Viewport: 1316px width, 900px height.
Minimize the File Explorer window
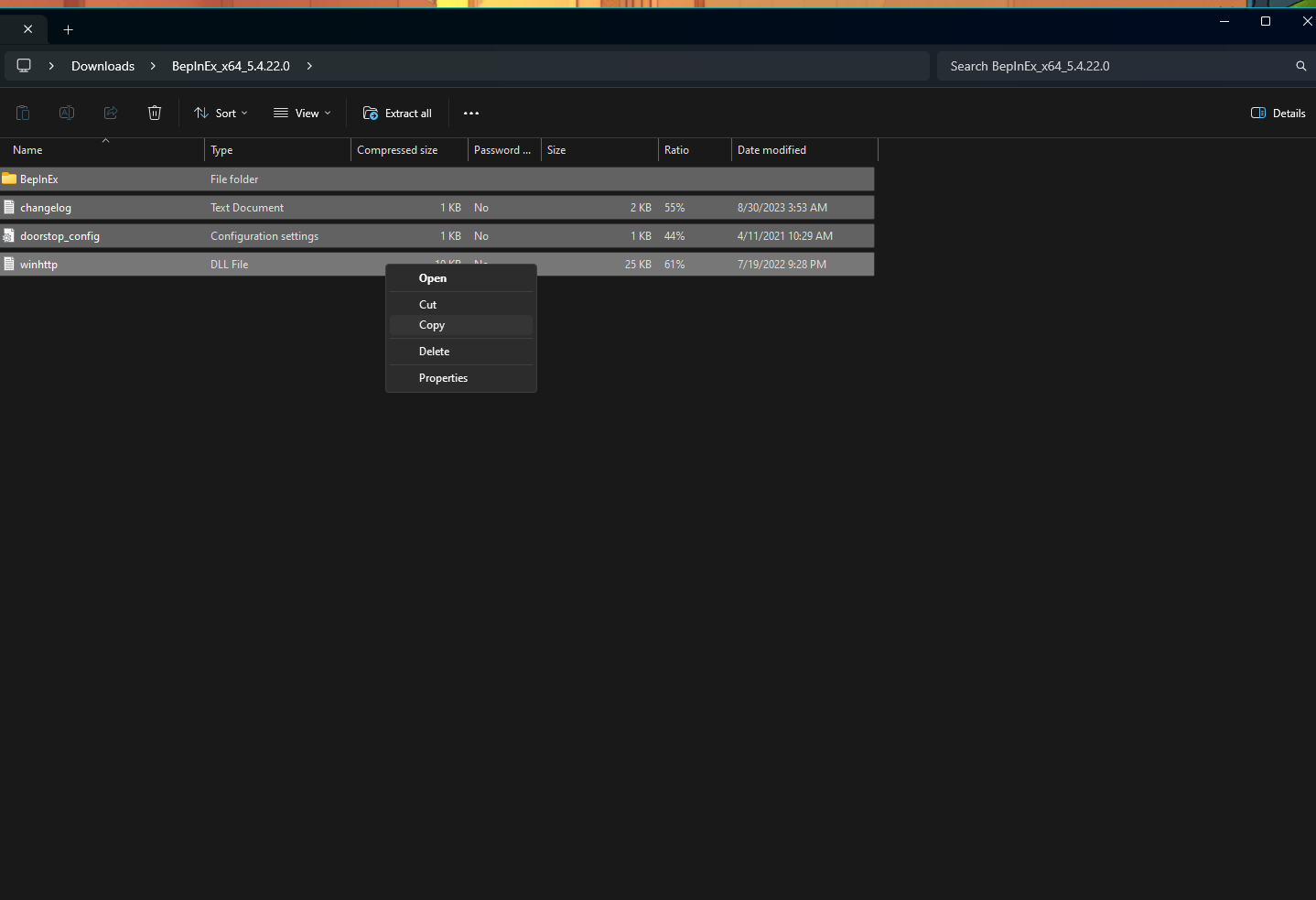tap(1224, 21)
